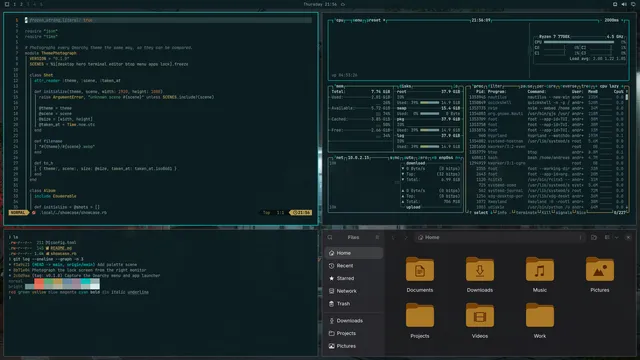
Task: Click the btop cpu box label
Action: [339, 20]
